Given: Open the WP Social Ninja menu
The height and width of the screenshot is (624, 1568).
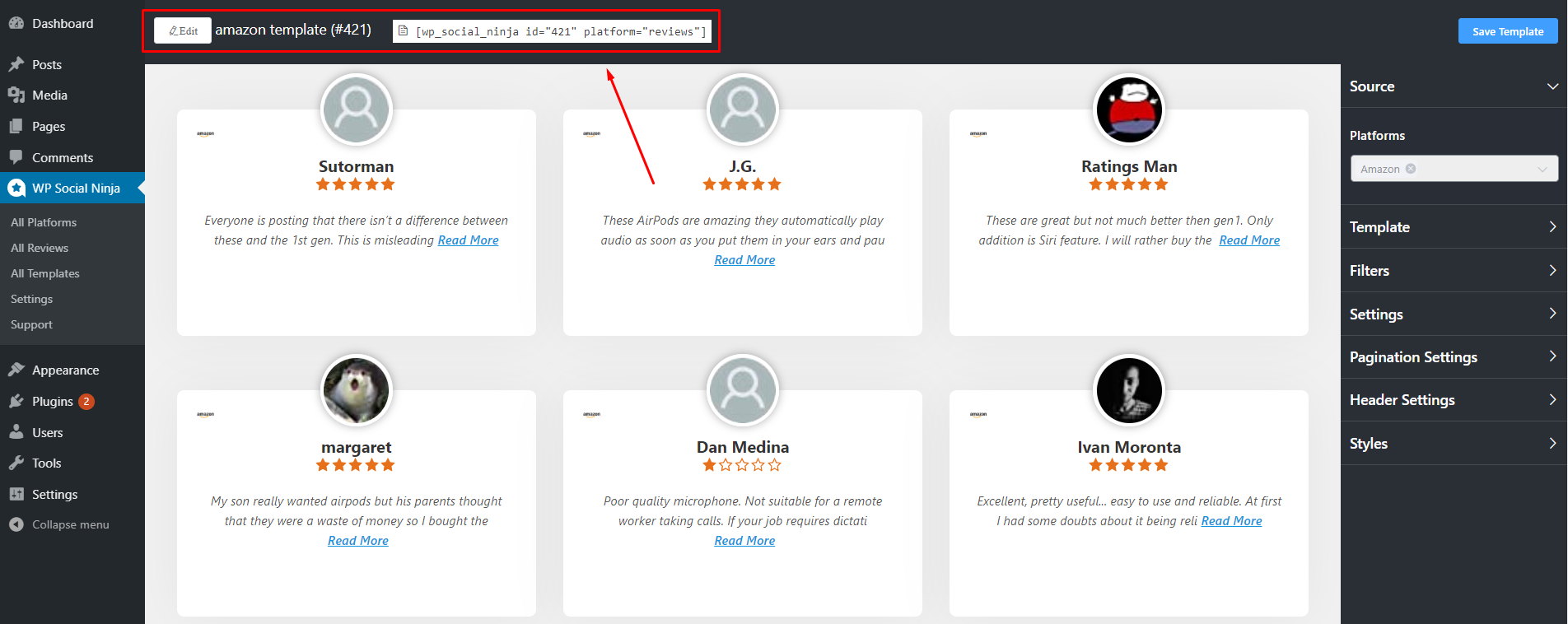Looking at the screenshot, I should pos(72,189).
